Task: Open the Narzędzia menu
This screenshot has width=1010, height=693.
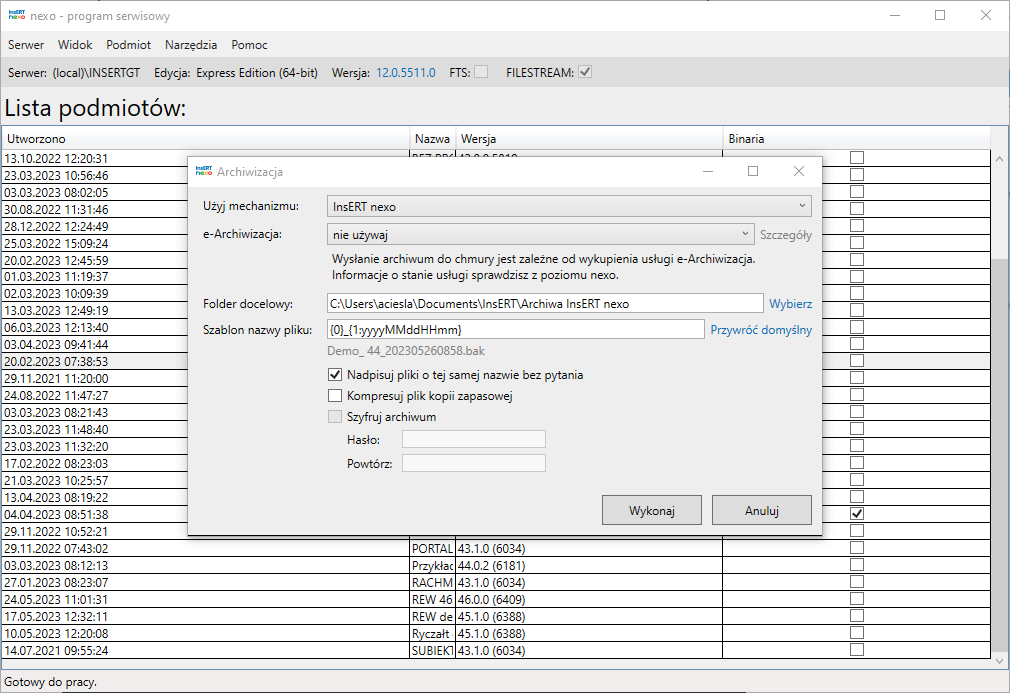Action: (191, 44)
